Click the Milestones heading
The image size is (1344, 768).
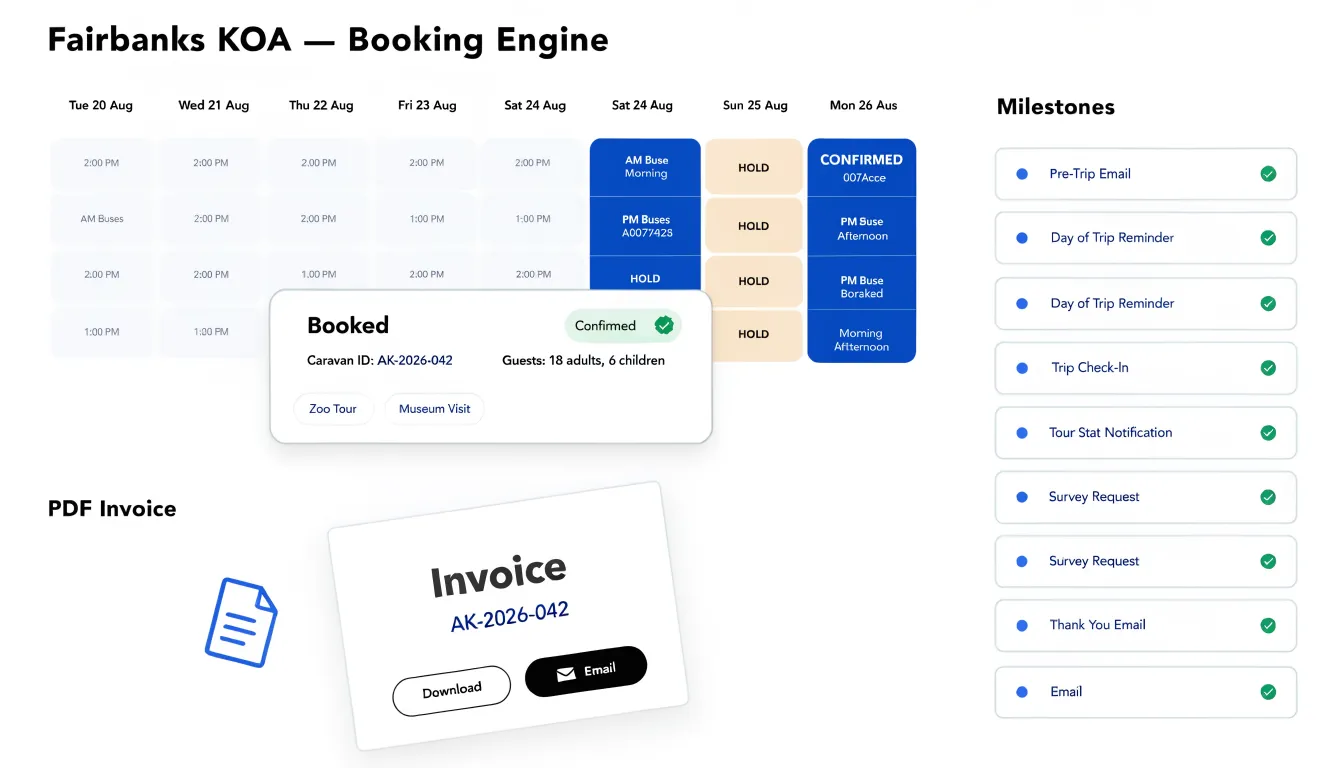(x=1056, y=107)
